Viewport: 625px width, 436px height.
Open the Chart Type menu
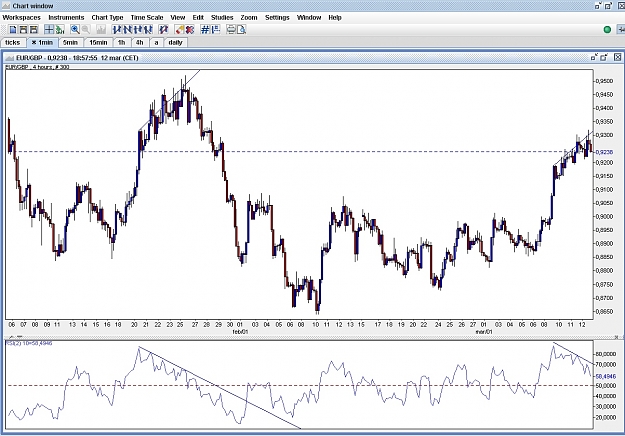pos(107,18)
